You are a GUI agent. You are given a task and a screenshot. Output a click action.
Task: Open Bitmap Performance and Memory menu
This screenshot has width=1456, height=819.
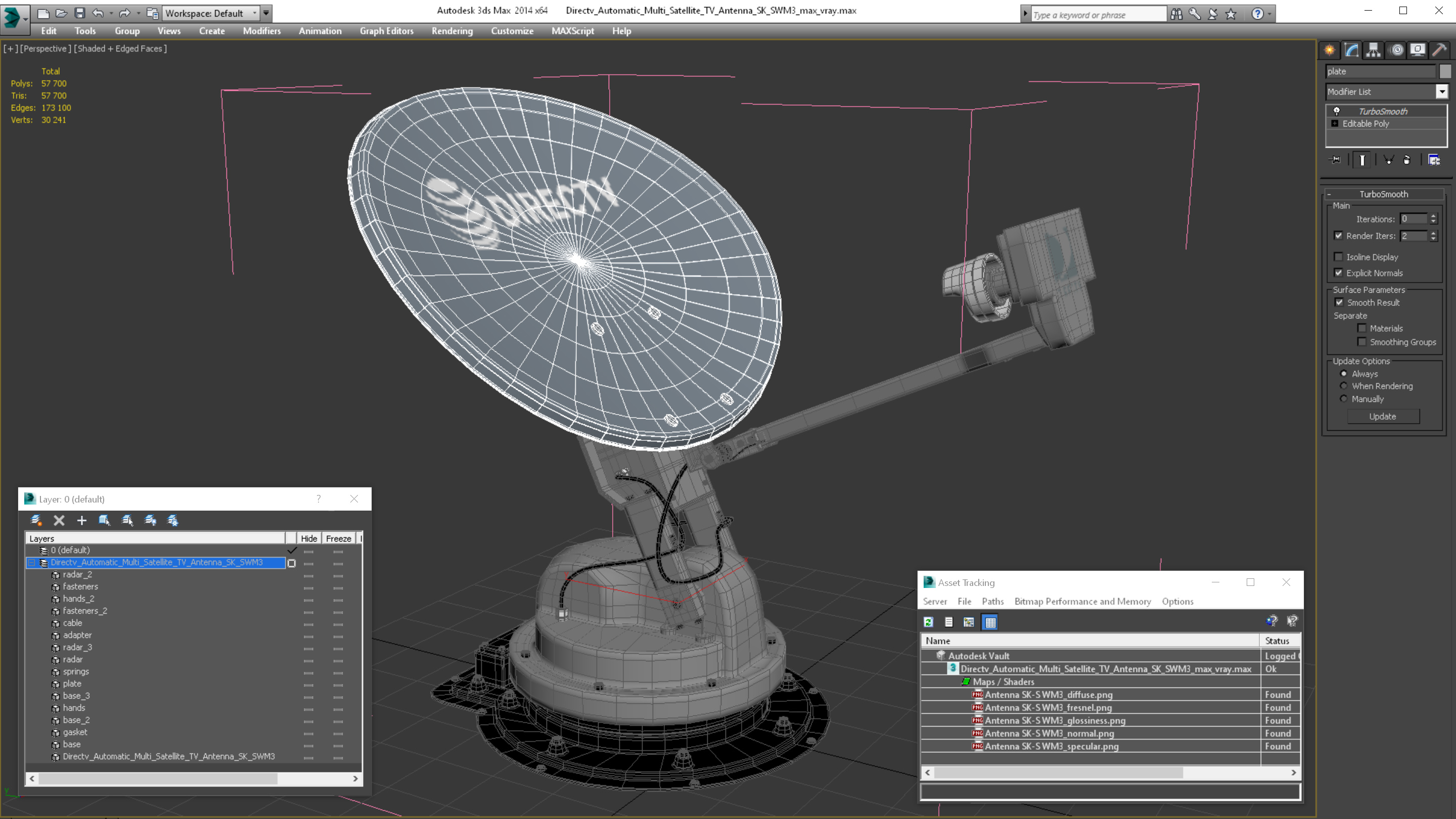[1082, 602]
